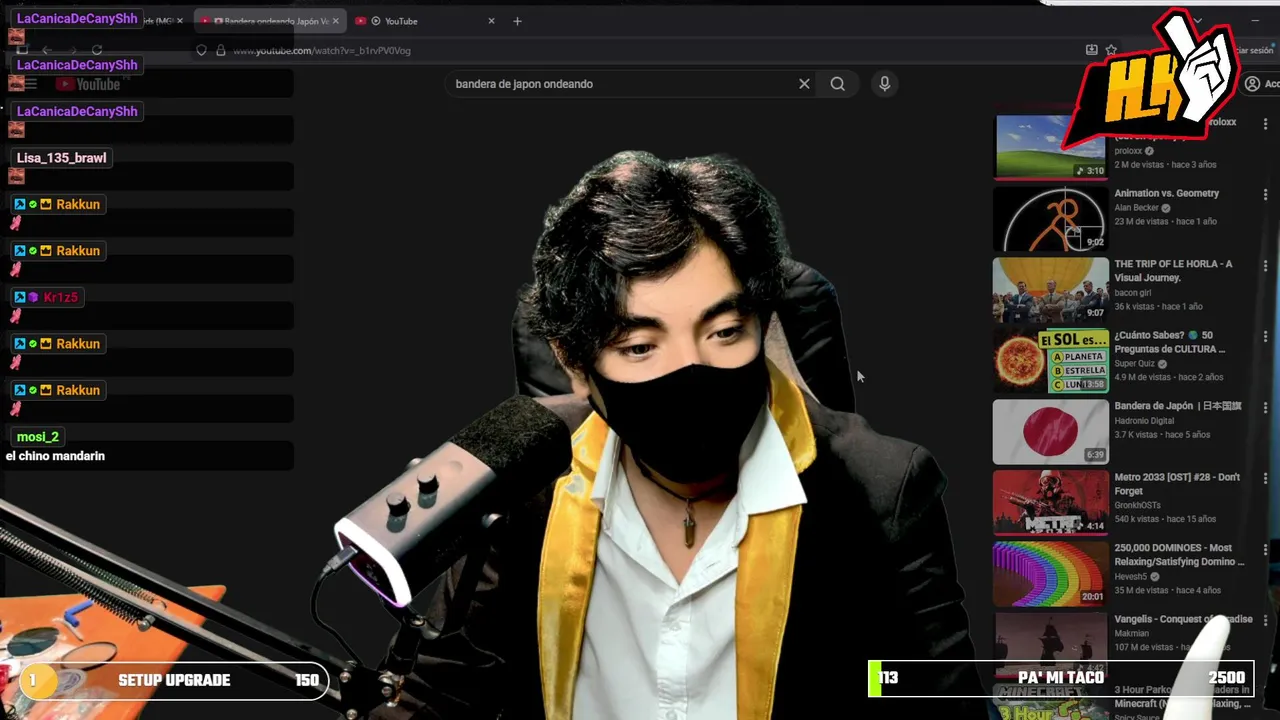Click the YouTube account sign-in button
This screenshot has height=720, width=1280.
(x=1260, y=84)
